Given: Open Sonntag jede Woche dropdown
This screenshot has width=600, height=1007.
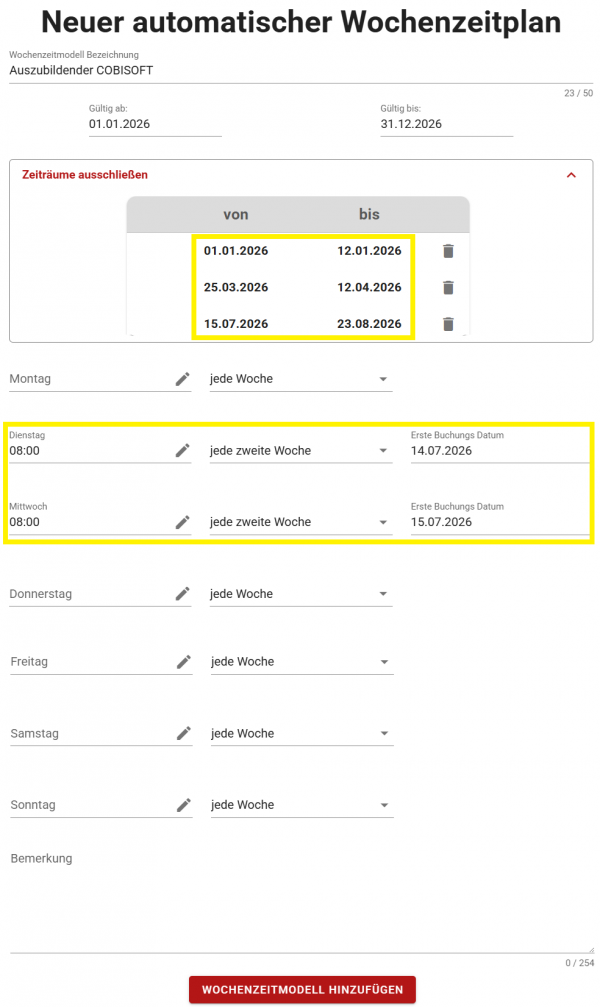Looking at the screenshot, I should [x=302, y=805].
